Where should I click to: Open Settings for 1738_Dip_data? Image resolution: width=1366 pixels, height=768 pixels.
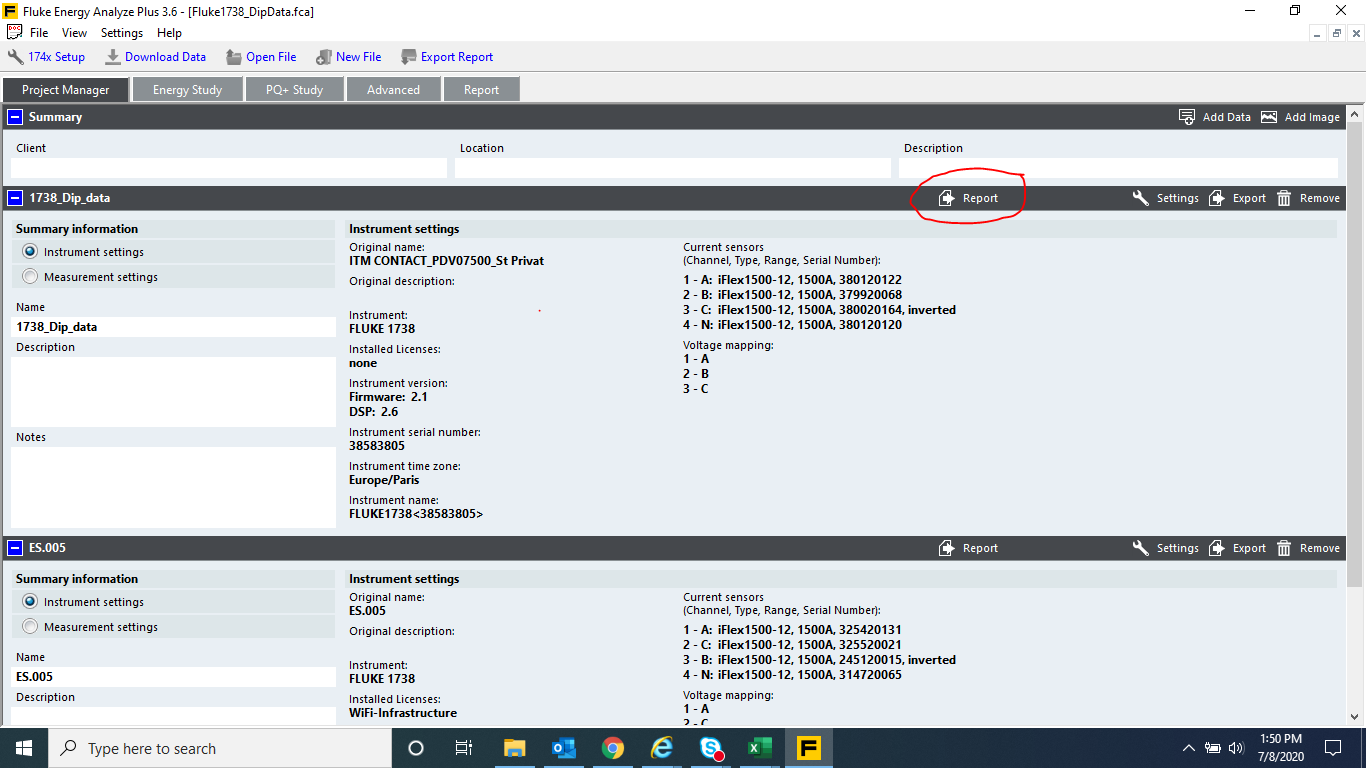coord(1166,198)
